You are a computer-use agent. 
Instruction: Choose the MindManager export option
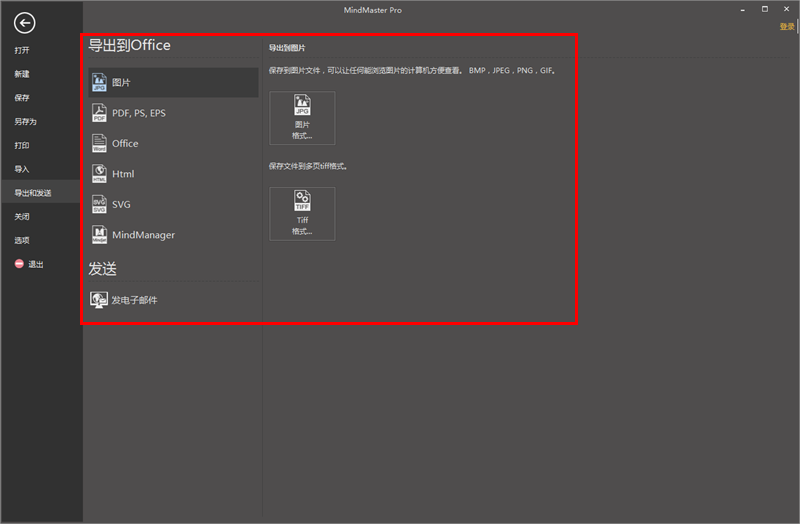[x=142, y=235]
